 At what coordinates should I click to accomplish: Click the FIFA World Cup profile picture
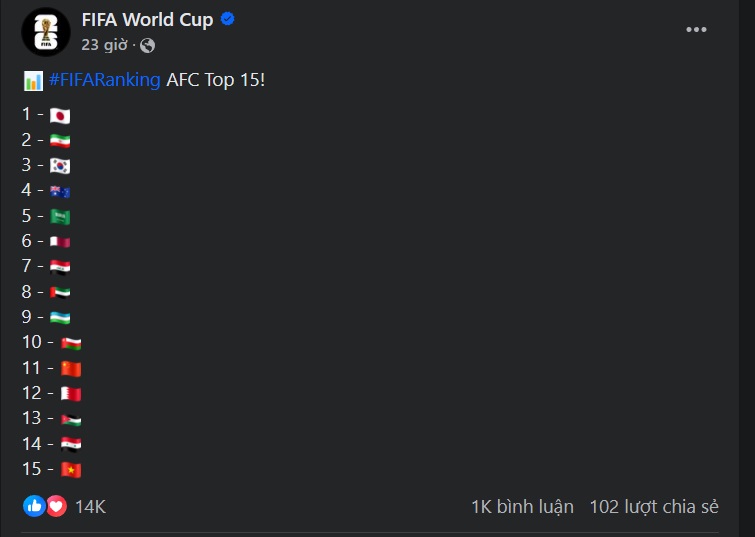coord(46,32)
